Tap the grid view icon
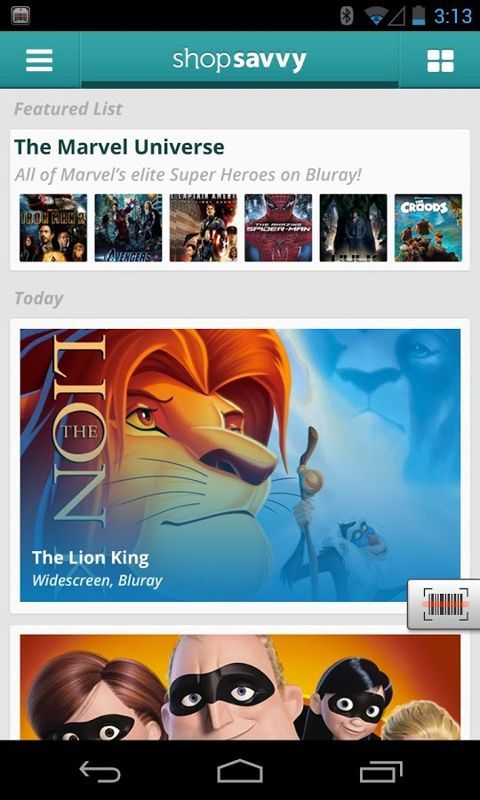This screenshot has width=480, height=800. pos(440,61)
